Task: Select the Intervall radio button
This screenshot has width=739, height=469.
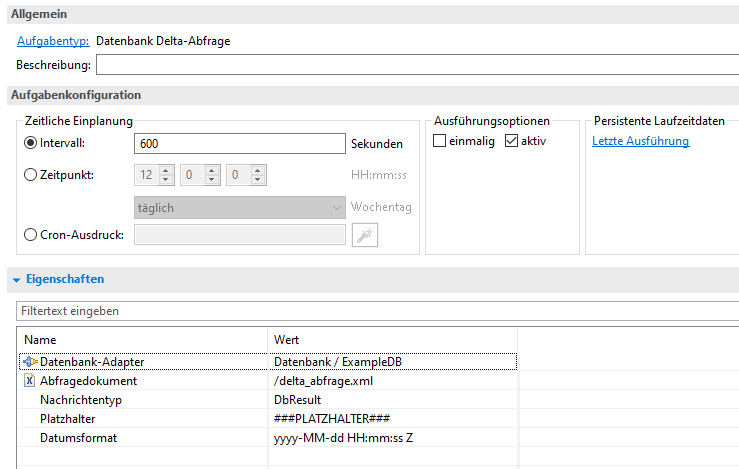Action: tap(30, 143)
